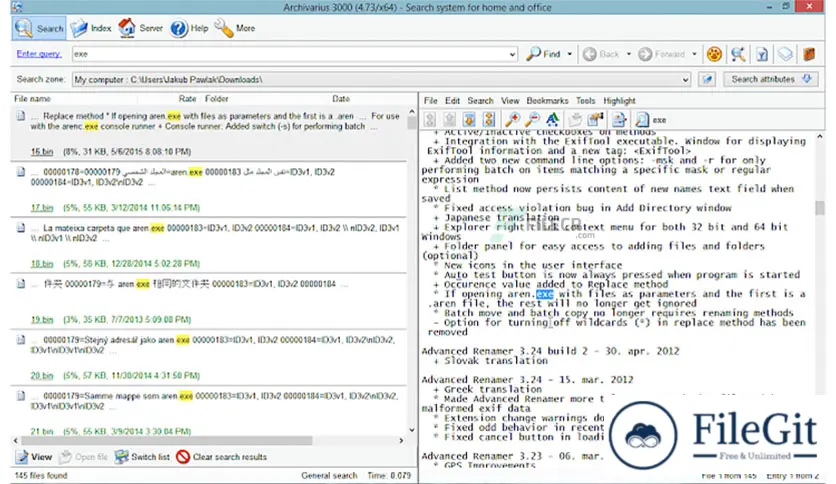Open result file 16.bin
Screen dimensions: 836x484
point(42,151)
